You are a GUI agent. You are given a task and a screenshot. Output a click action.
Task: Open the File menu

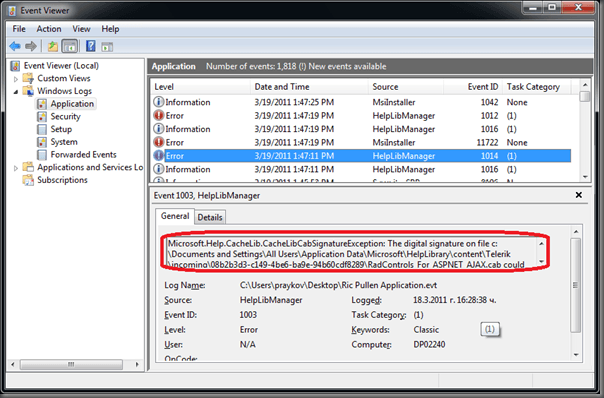(19, 29)
